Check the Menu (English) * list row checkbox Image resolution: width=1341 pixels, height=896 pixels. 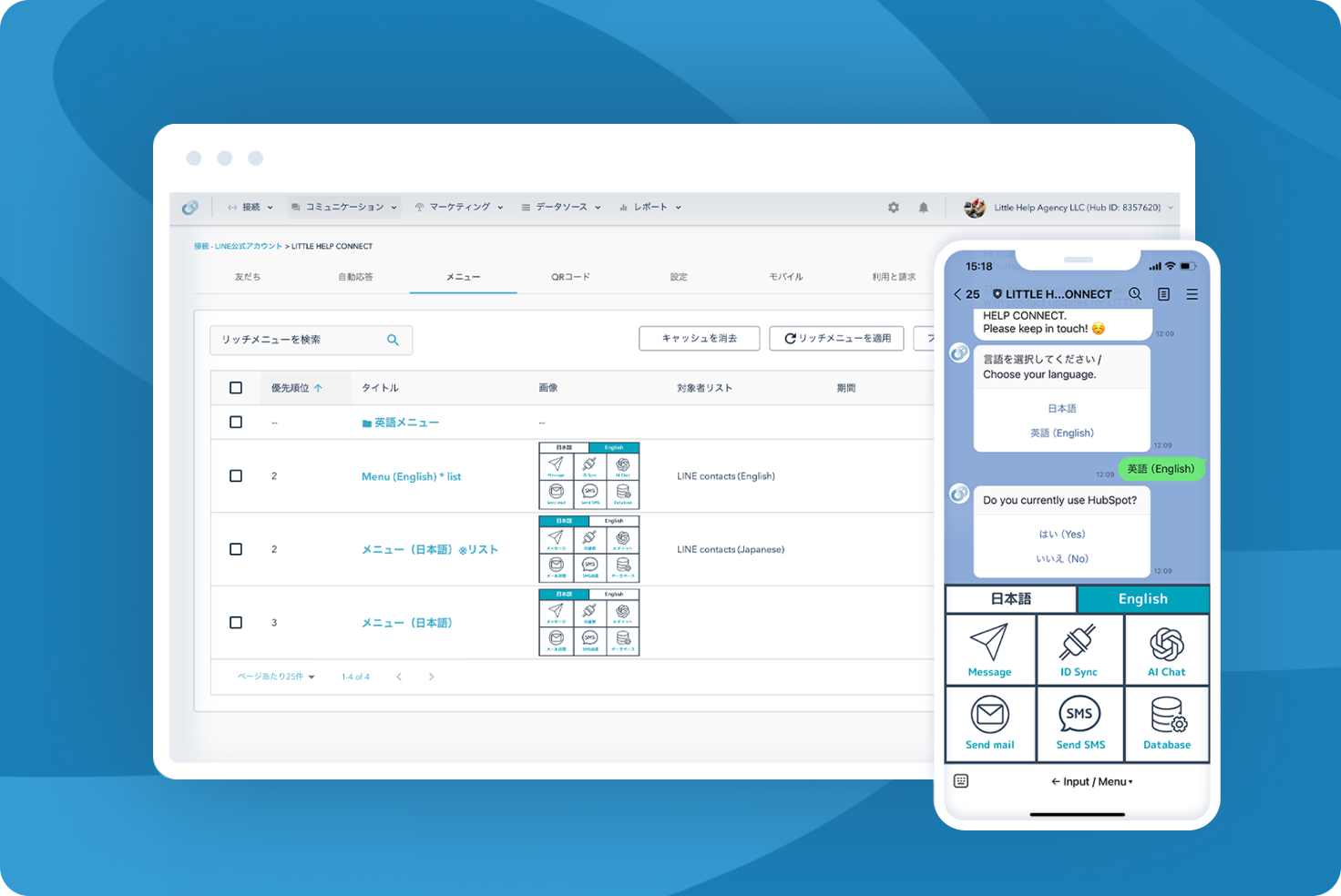coord(236,476)
